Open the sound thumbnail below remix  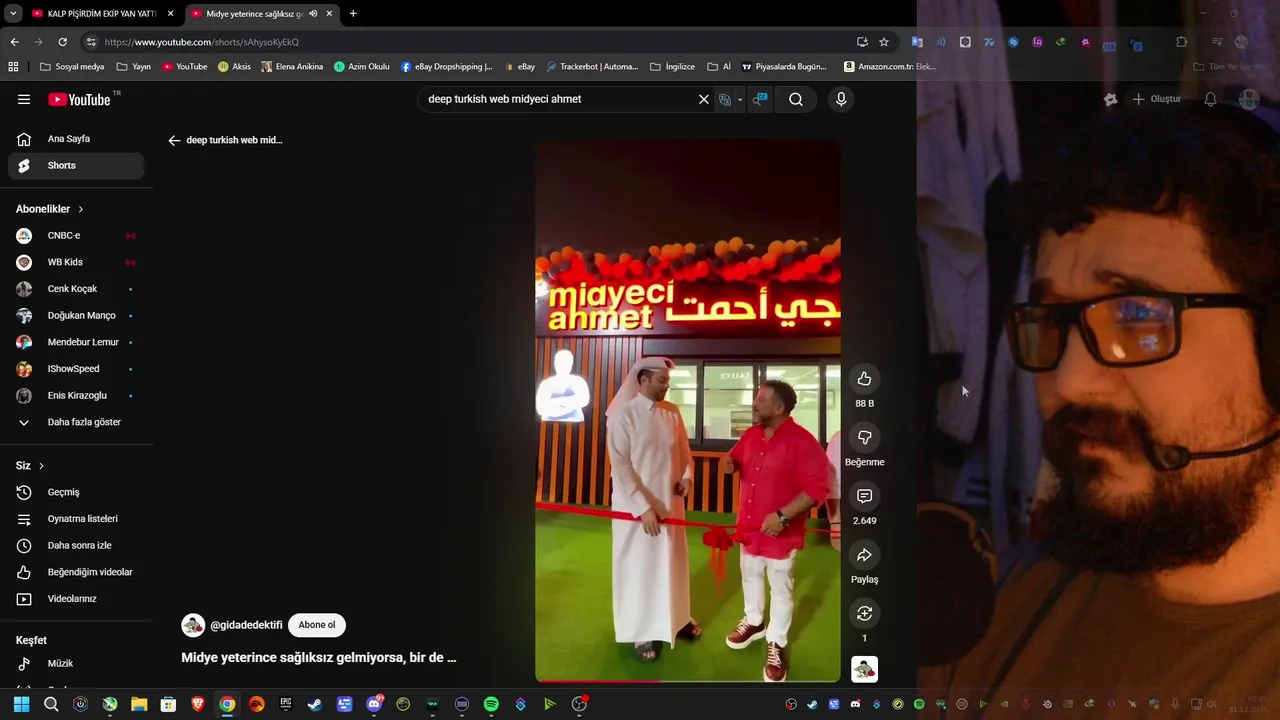pos(864,669)
